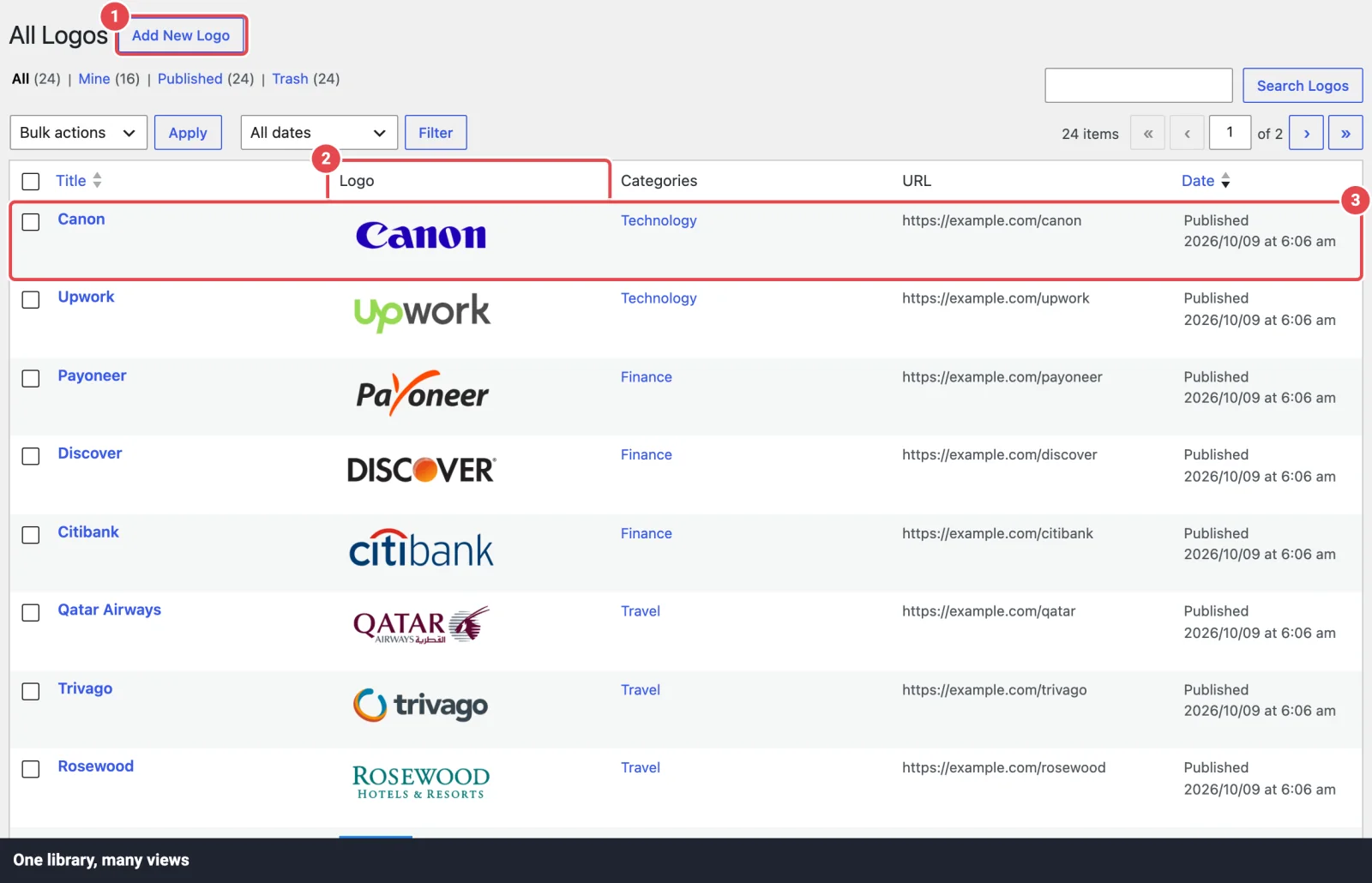Screen dimensions: 1372x883
Task: Select all logos with header checkbox
Action: 31,182
